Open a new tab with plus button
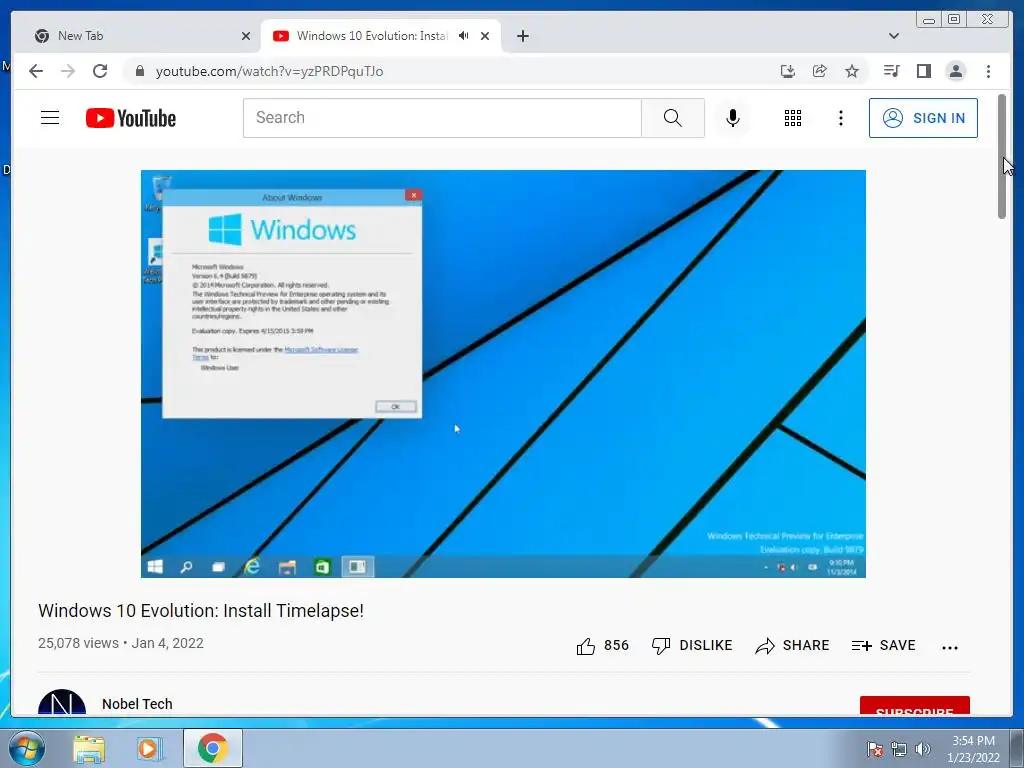This screenshot has width=1024, height=768. 522,36
